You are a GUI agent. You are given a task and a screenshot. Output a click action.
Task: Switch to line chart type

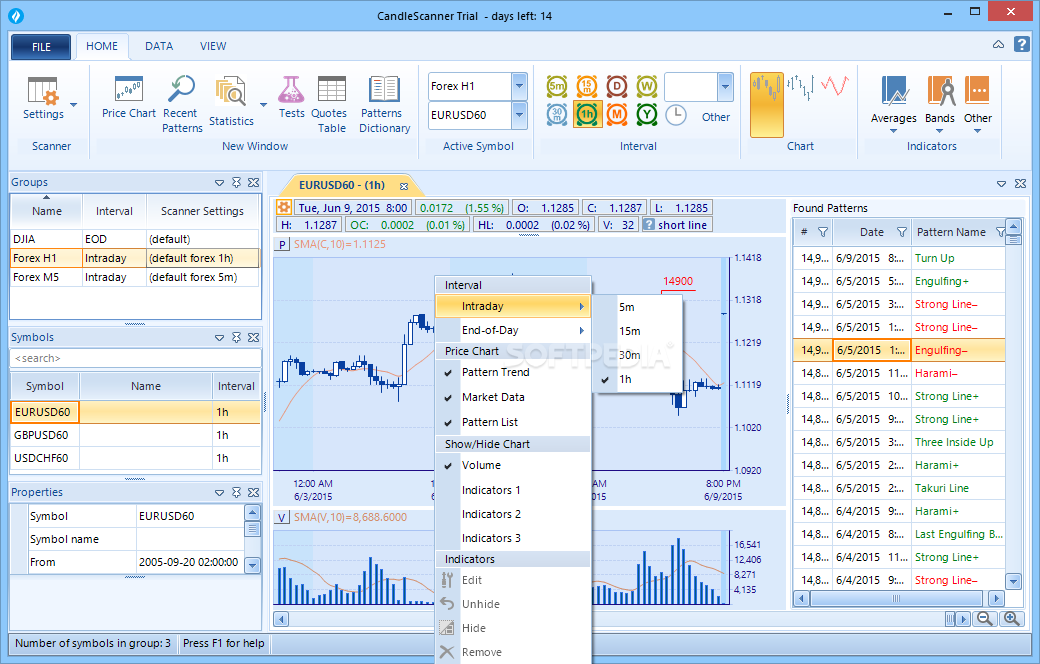(x=835, y=86)
